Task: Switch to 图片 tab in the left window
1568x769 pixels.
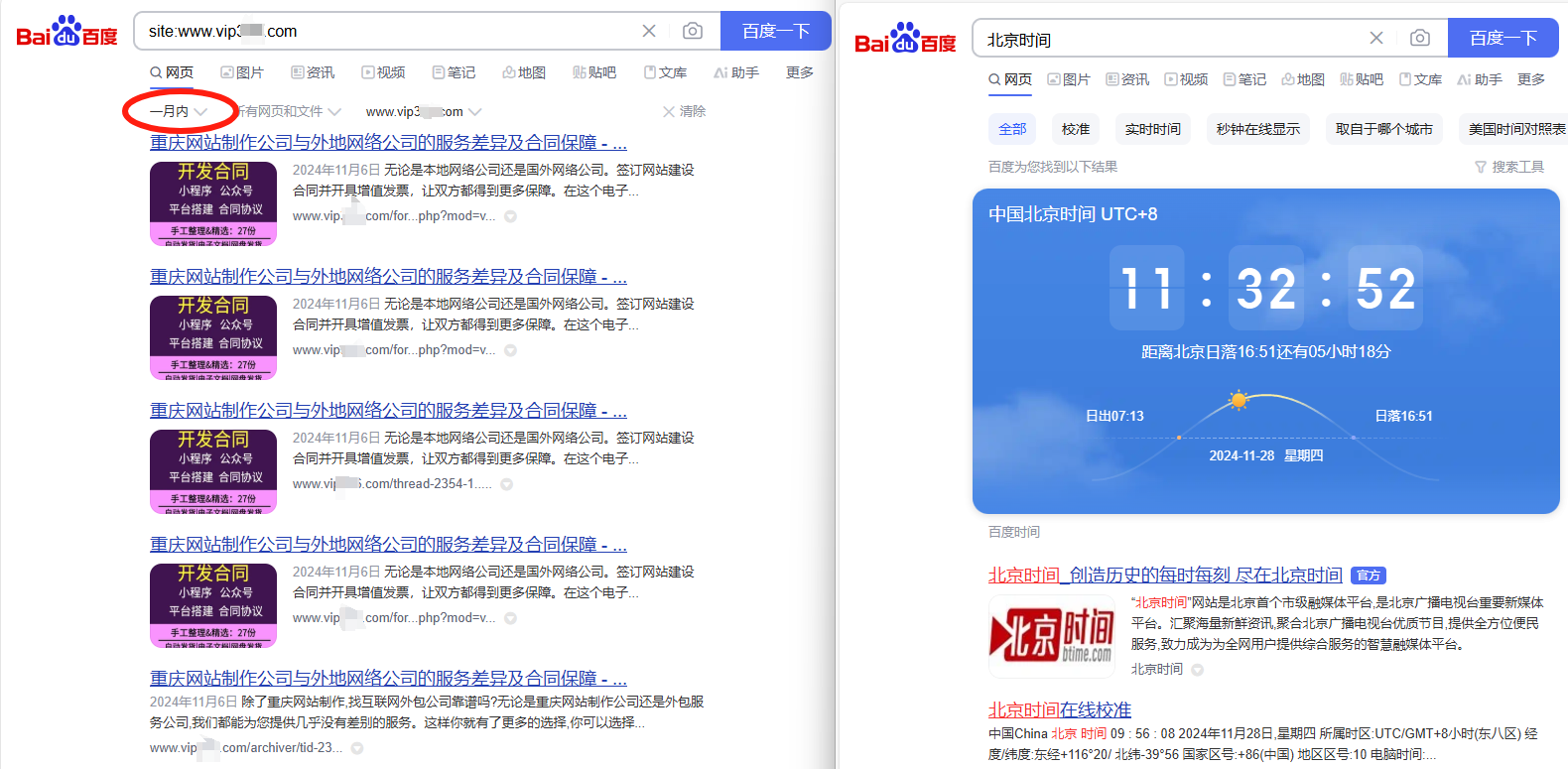Action: click(242, 72)
